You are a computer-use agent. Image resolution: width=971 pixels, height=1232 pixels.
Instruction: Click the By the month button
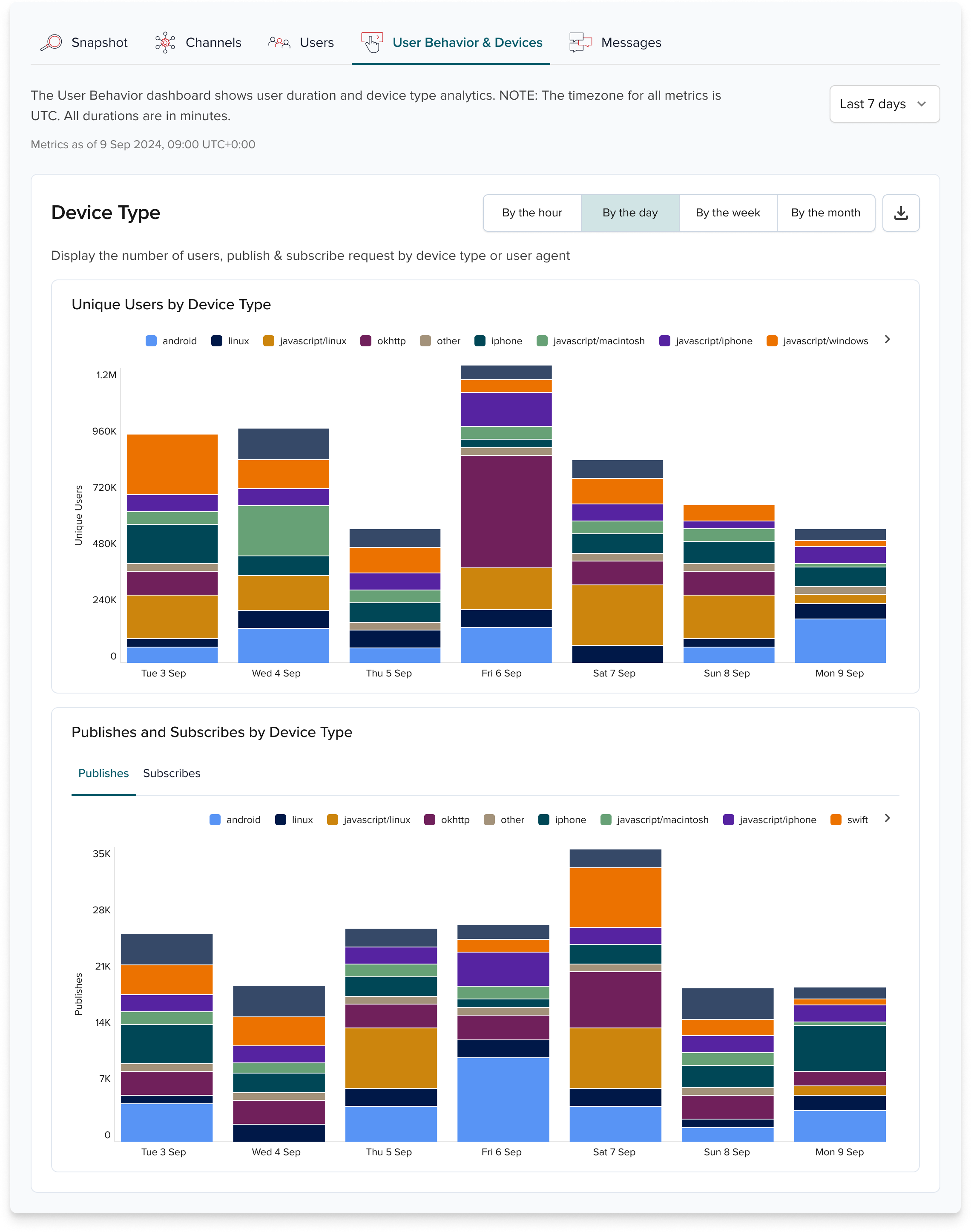825,213
